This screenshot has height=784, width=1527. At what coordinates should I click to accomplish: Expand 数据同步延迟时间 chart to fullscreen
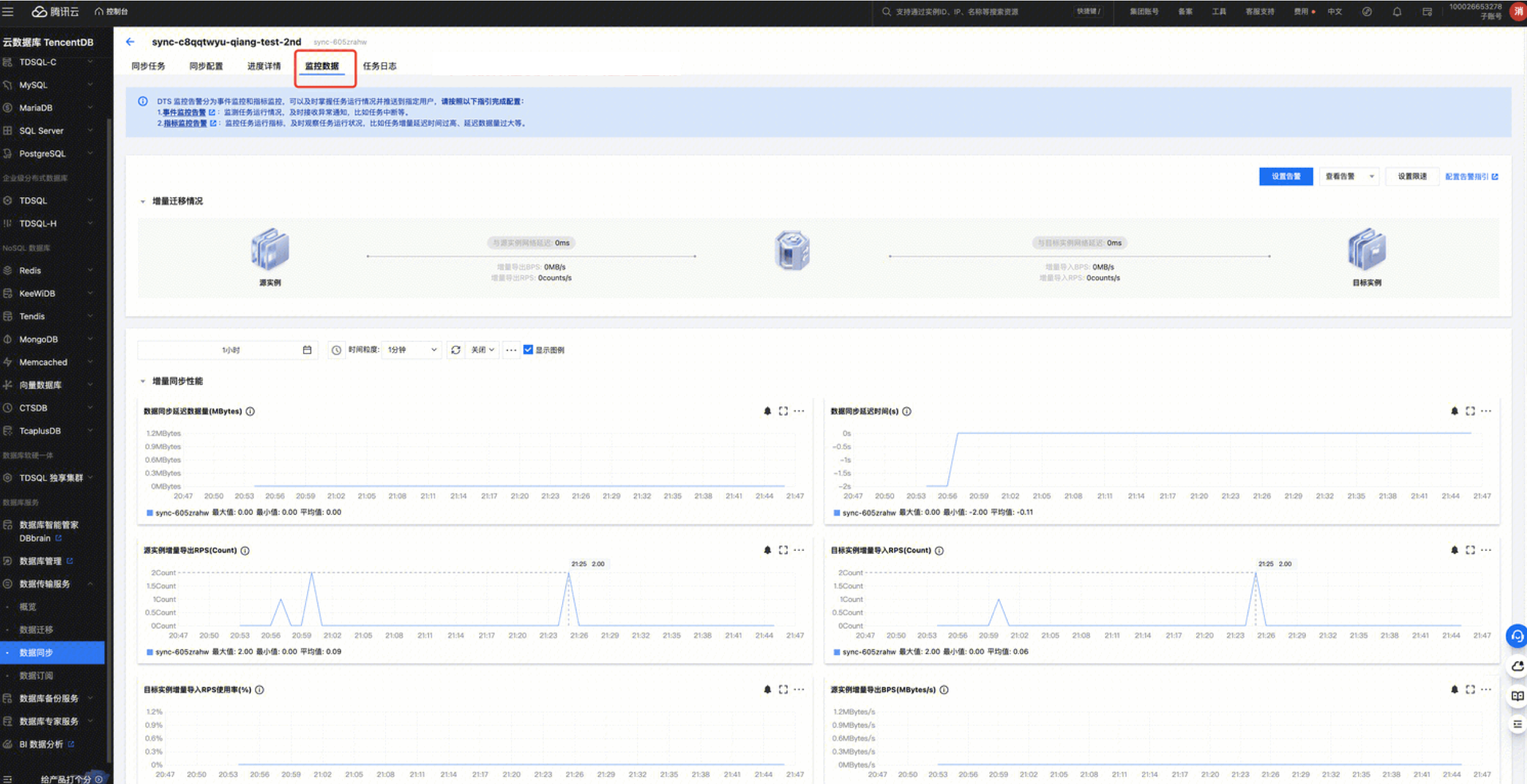[x=1470, y=411]
